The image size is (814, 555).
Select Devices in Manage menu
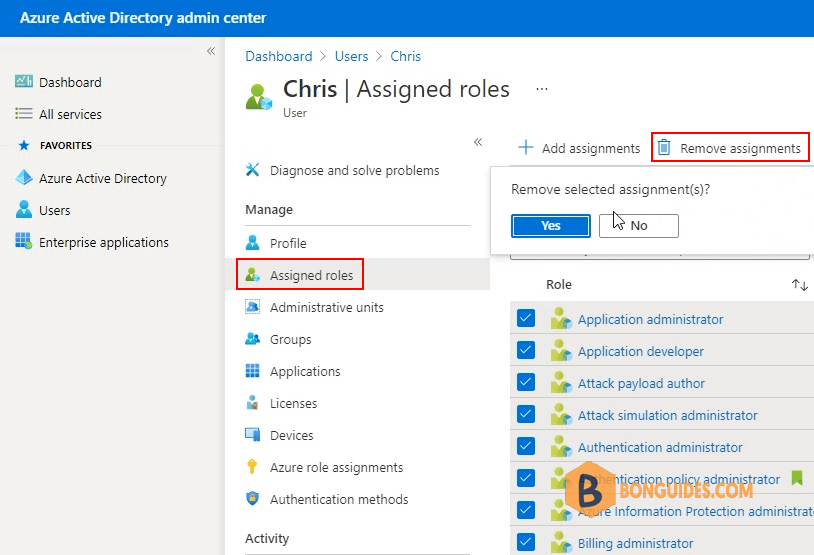coord(291,435)
